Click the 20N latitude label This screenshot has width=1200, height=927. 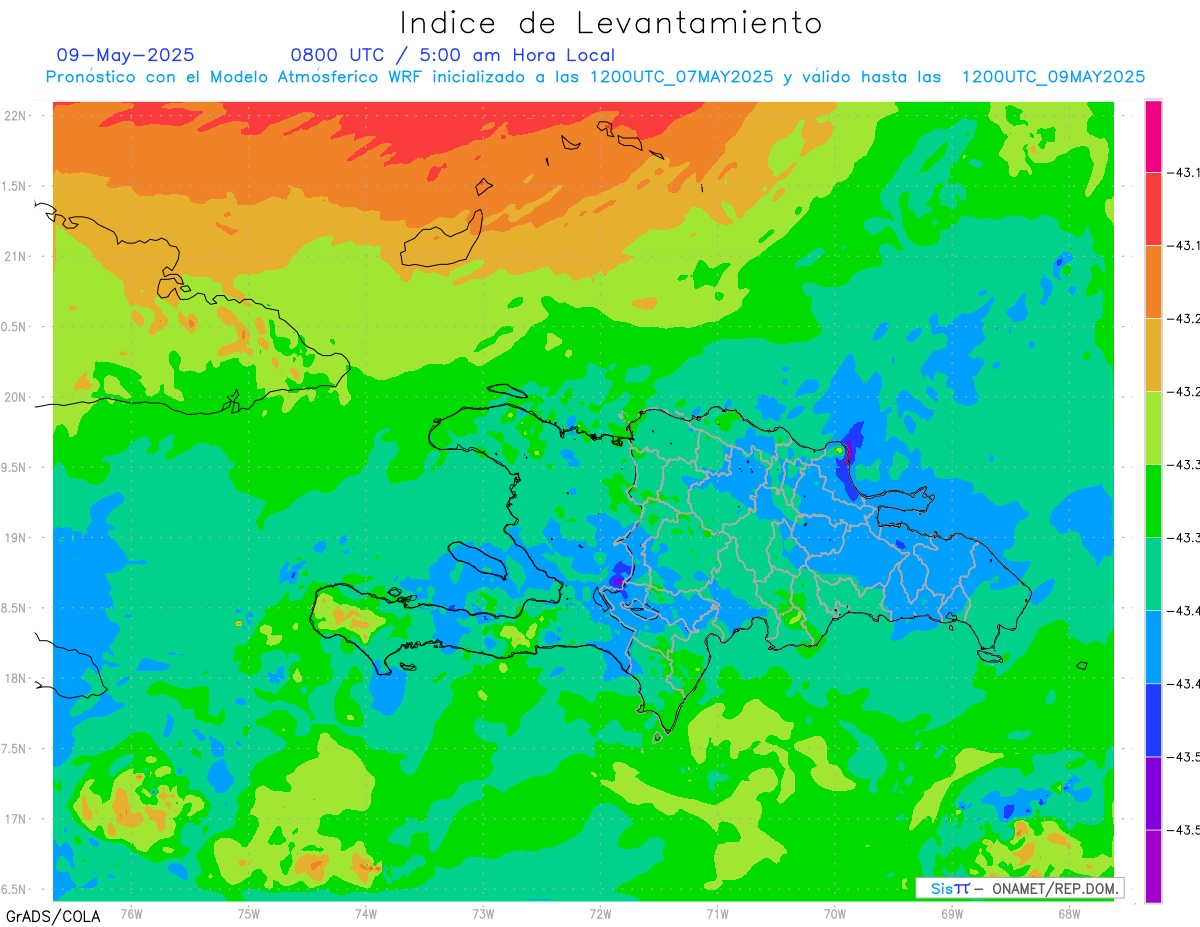click(14, 397)
